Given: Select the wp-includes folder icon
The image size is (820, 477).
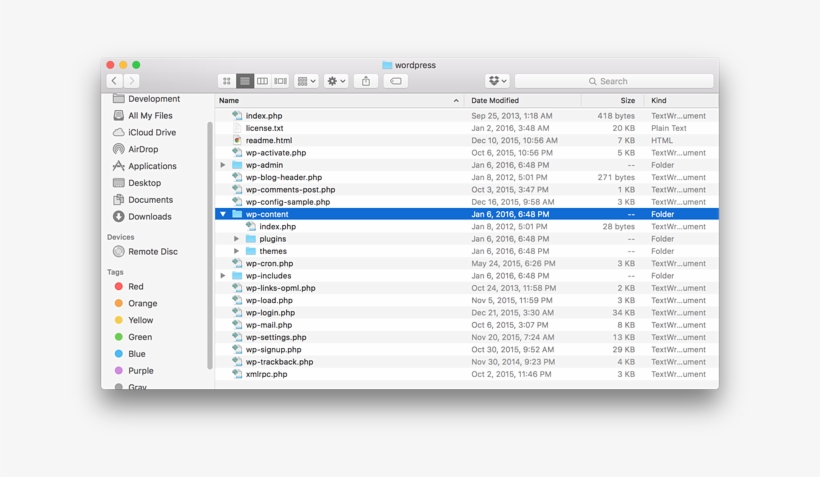Looking at the screenshot, I should [237, 276].
